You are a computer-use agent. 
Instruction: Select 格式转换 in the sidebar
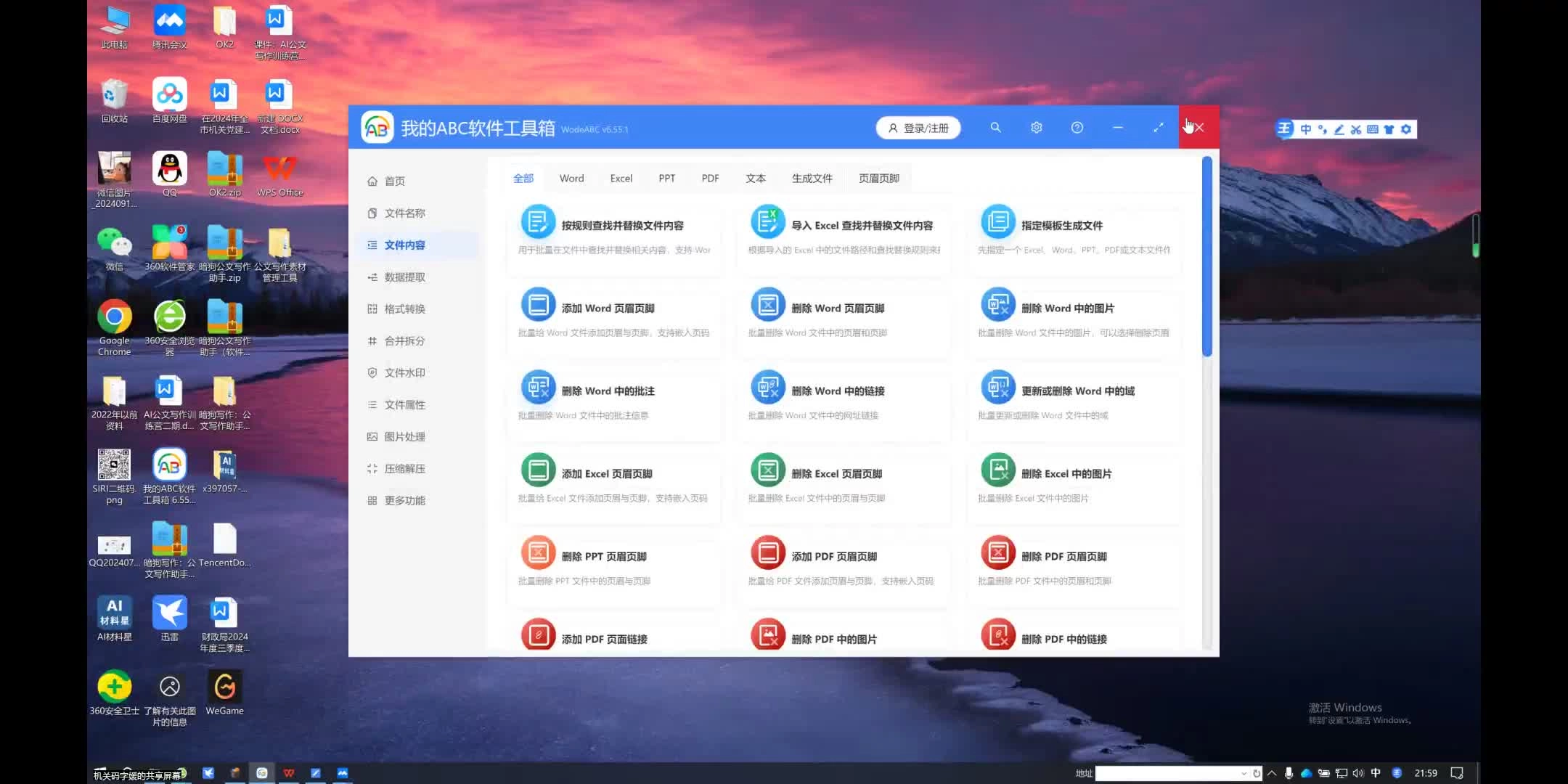pyautogui.click(x=404, y=309)
